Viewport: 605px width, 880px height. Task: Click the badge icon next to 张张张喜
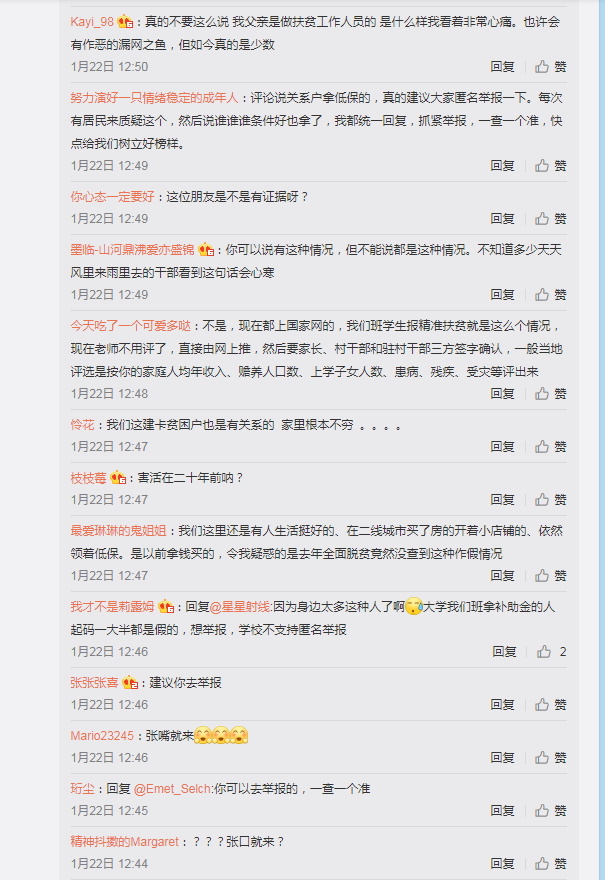pyautogui.click(x=130, y=682)
